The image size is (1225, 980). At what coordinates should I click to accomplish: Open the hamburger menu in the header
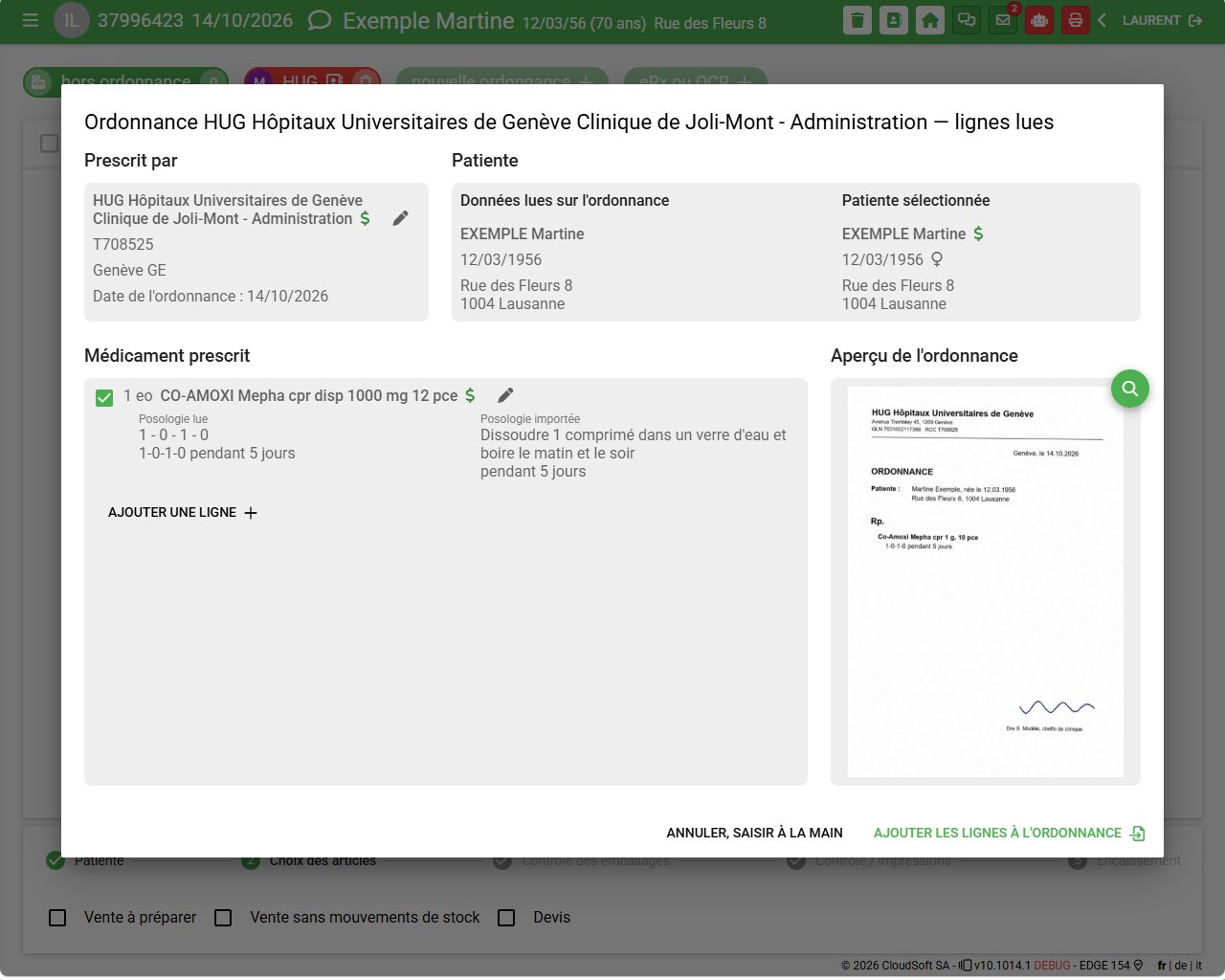tap(31, 20)
